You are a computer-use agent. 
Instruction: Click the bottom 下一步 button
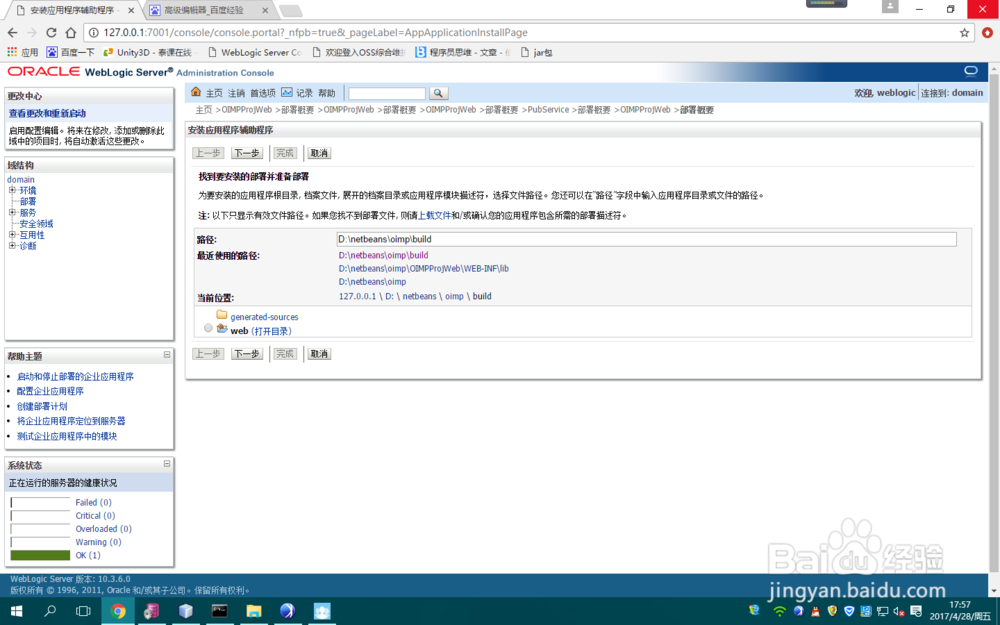tap(247, 354)
